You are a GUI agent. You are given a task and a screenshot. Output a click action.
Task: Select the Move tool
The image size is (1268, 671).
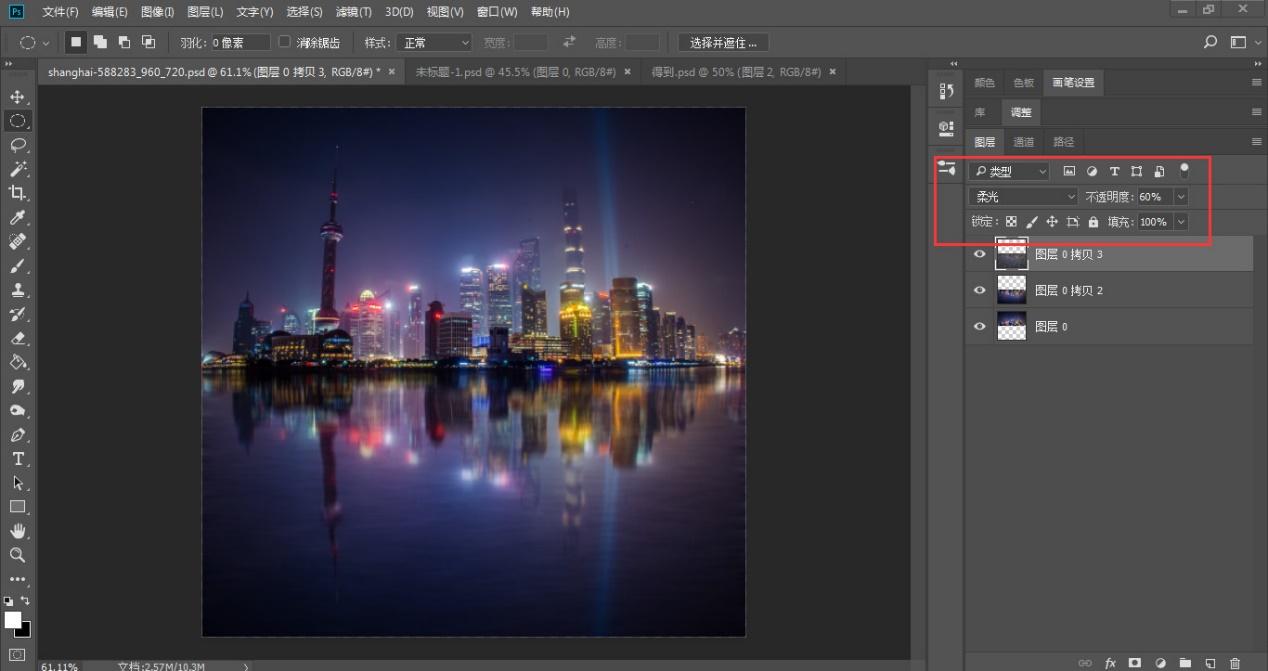(x=18, y=97)
